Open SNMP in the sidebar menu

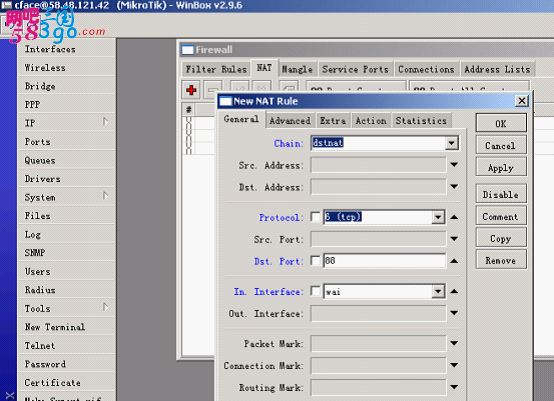coord(66,253)
